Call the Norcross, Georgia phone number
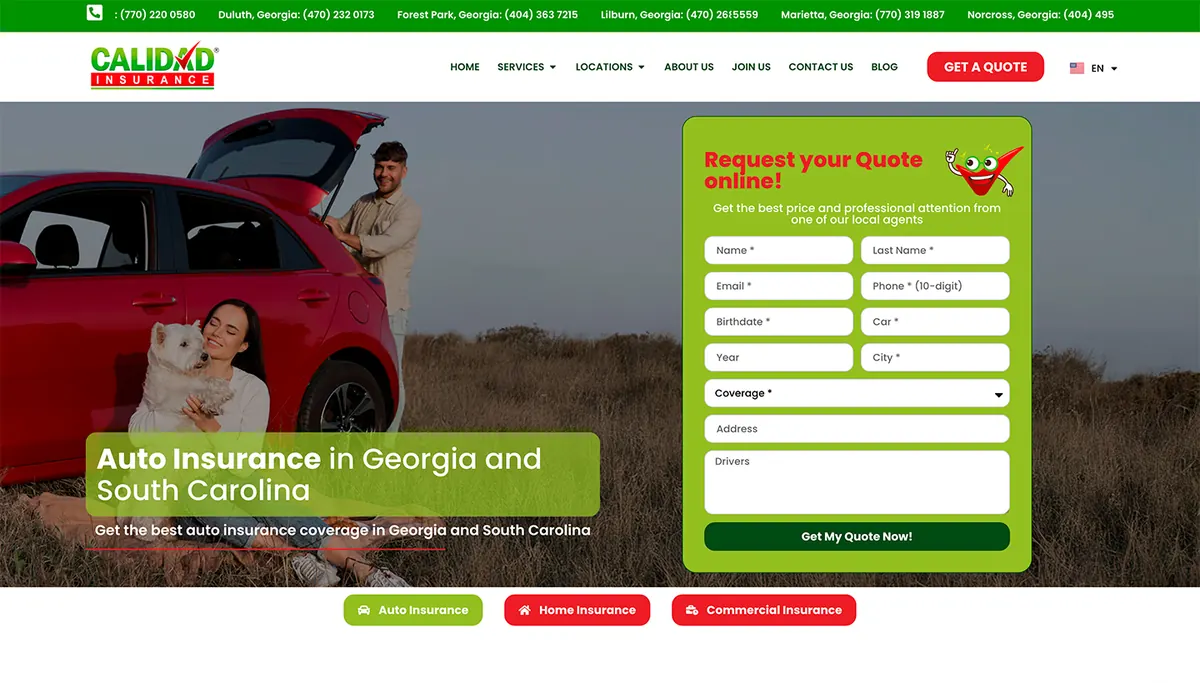Image resolution: width=1200 pixels, height=683 pixels. point(1040,15)
